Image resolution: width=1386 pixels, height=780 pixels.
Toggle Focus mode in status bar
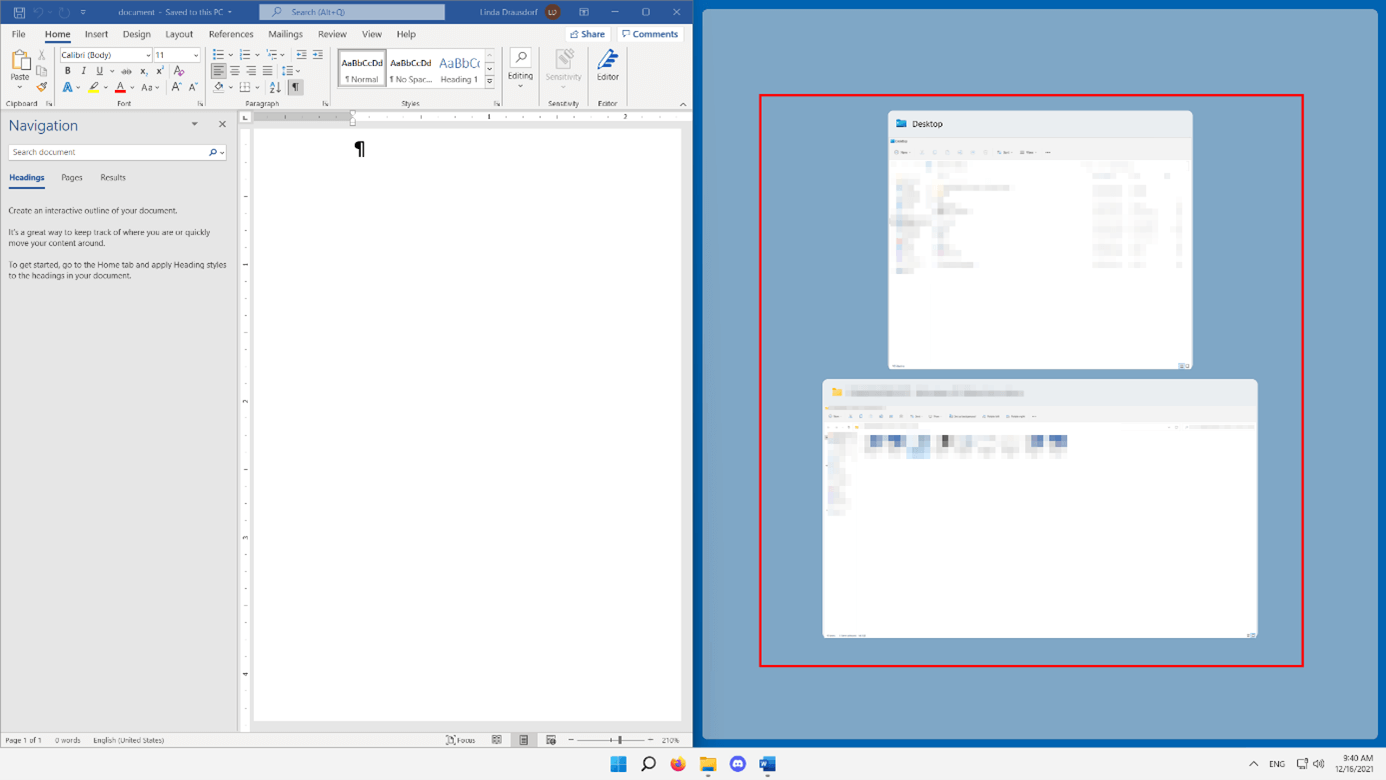tap(460, 740)
